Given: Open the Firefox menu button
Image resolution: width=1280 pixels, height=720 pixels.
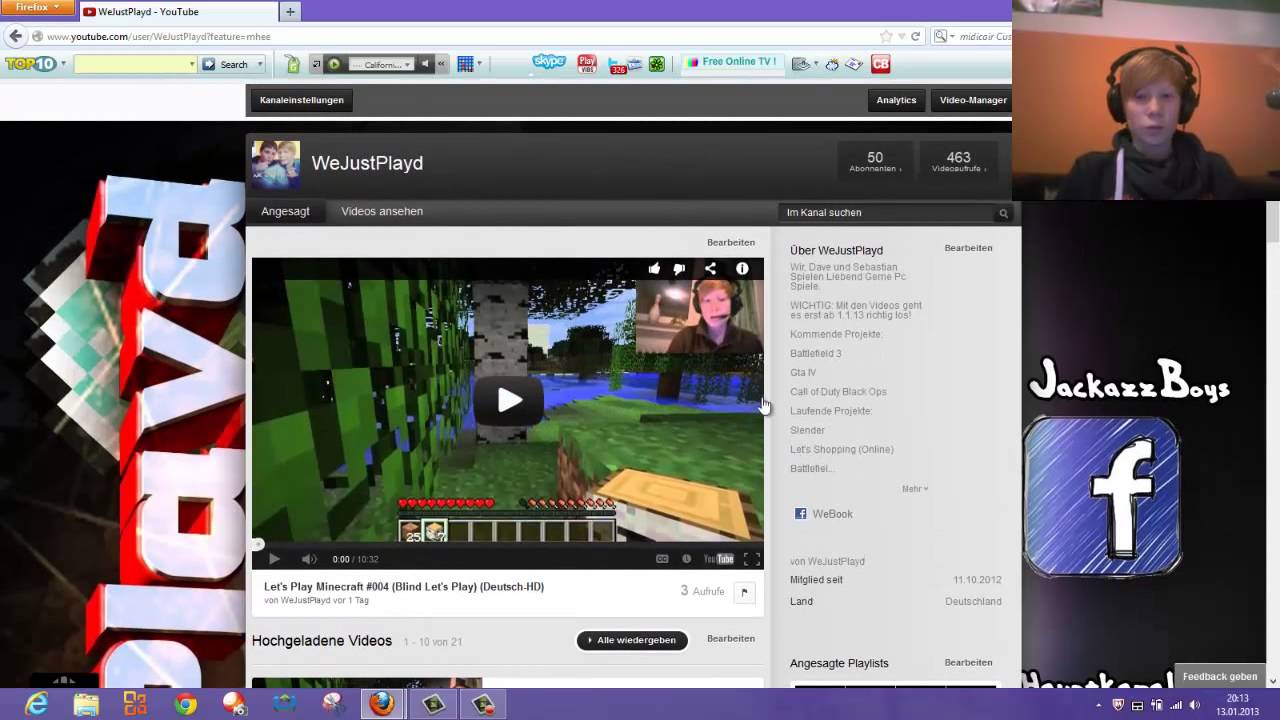Looking at the screenshot, I should [38, 7].
